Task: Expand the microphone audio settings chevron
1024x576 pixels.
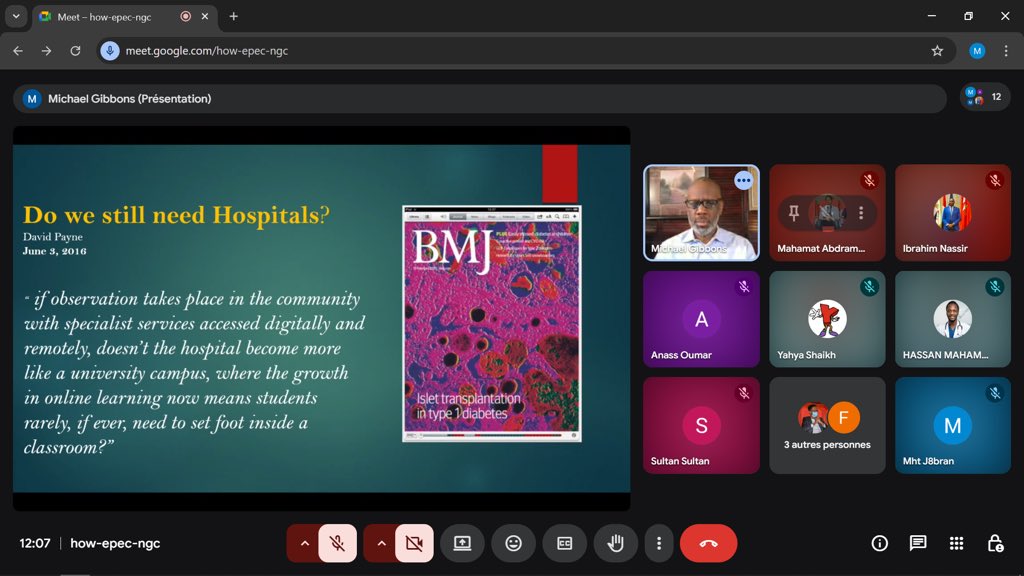Action: click(304, 543)
